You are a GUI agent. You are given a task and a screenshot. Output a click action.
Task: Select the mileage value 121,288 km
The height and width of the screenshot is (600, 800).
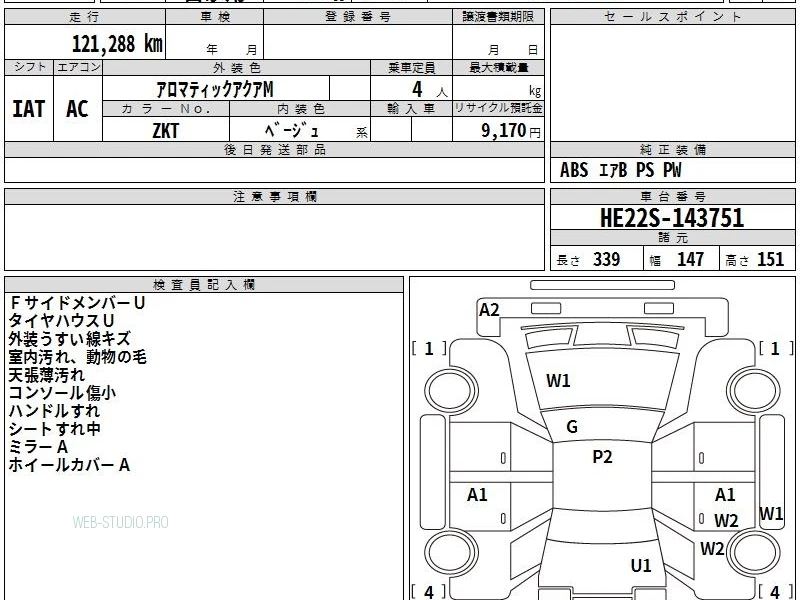117,43
